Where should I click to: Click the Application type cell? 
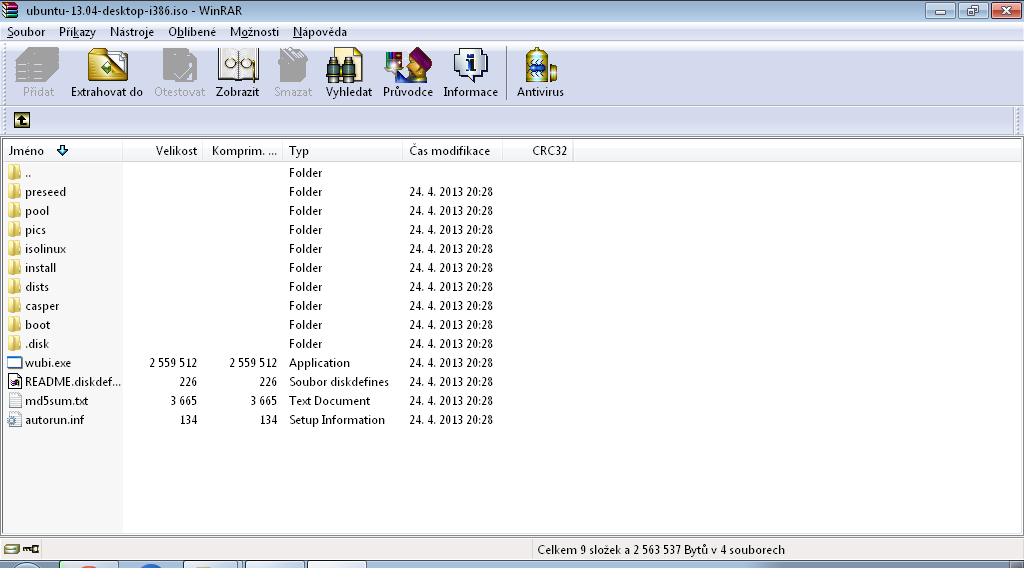(x=319, y=362)
